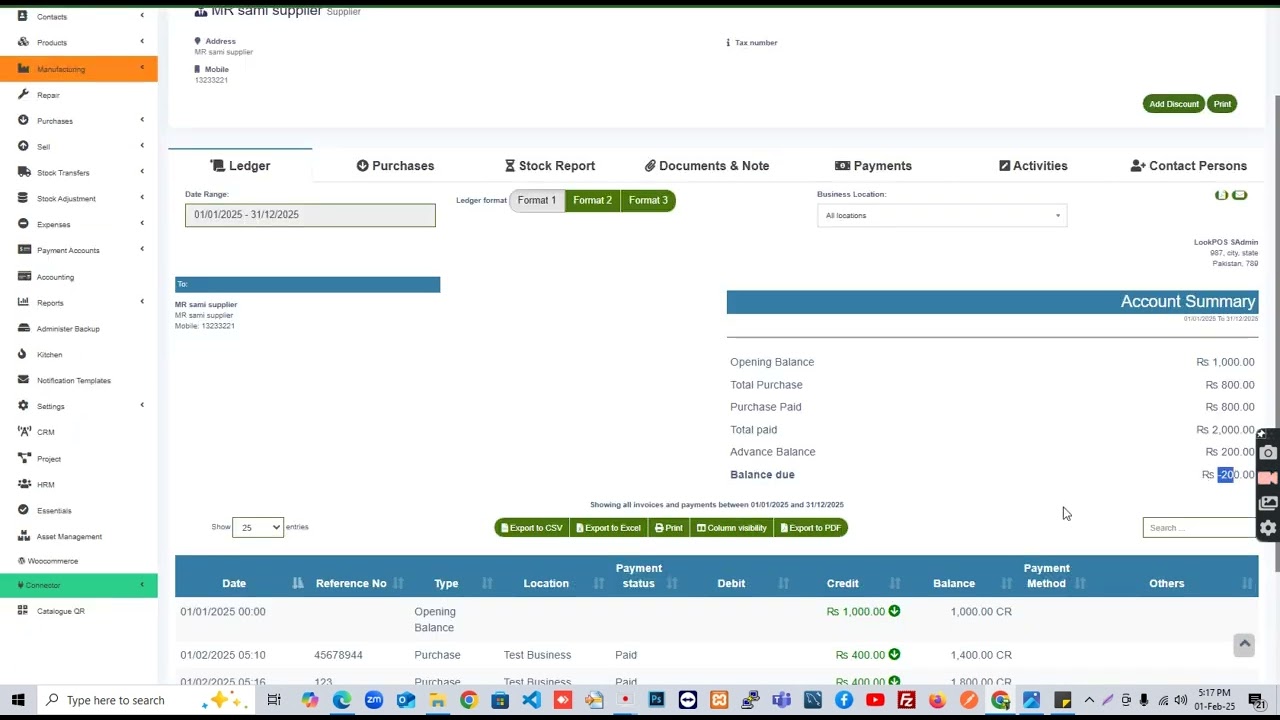Viewport: 1280px width, 720px height.
Task: Open the Show entries count dropdown
Action: click(258, 527)
